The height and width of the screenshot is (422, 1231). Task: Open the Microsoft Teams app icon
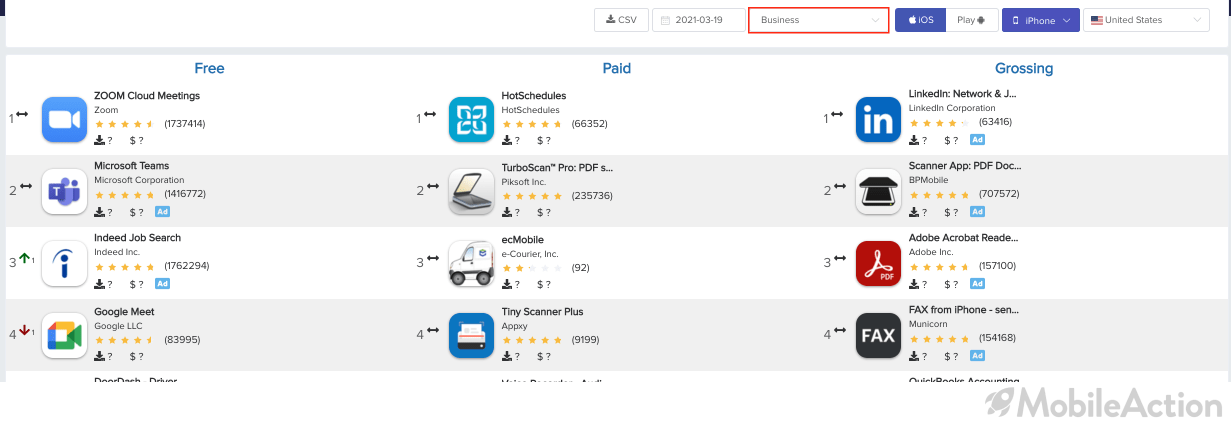[x=64, y=191]
